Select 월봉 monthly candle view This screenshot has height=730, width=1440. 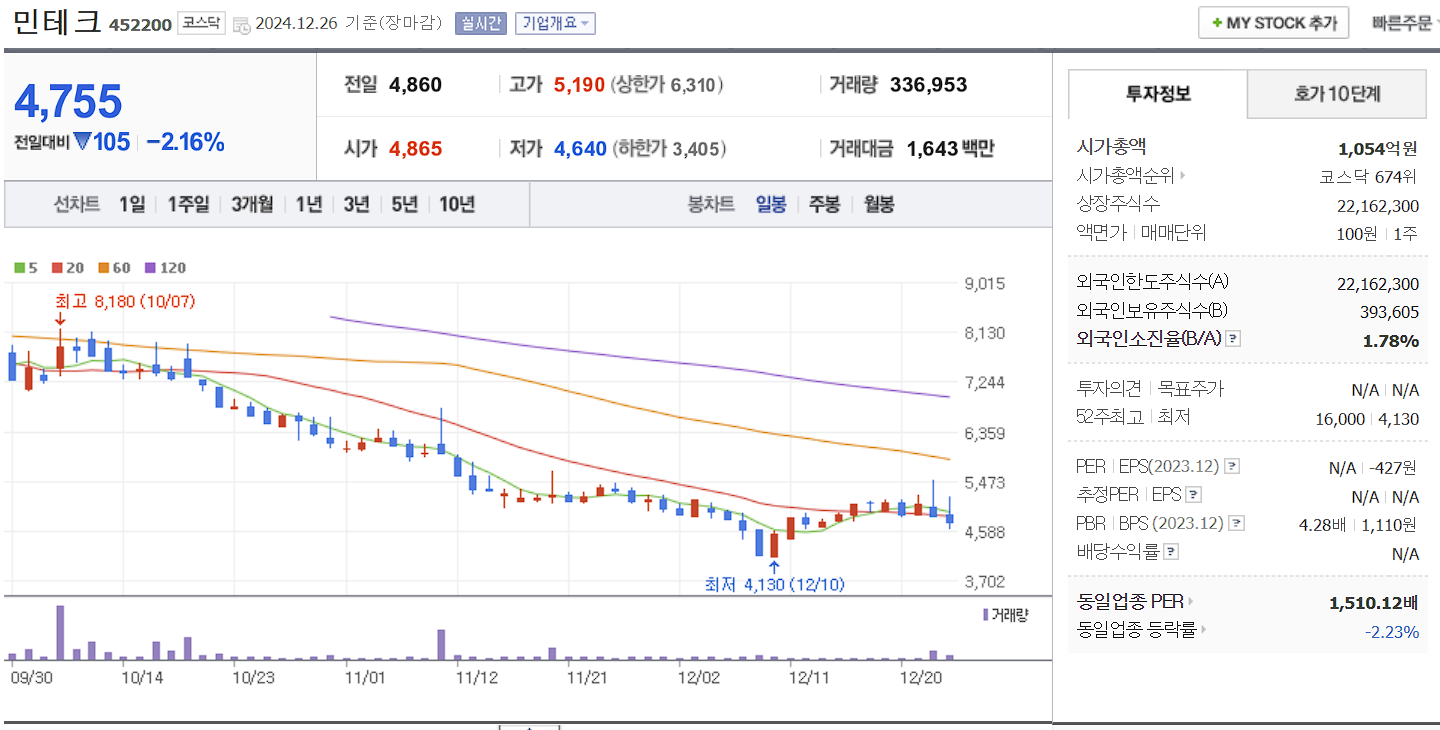pyautogui.click(x=877, y=203)
